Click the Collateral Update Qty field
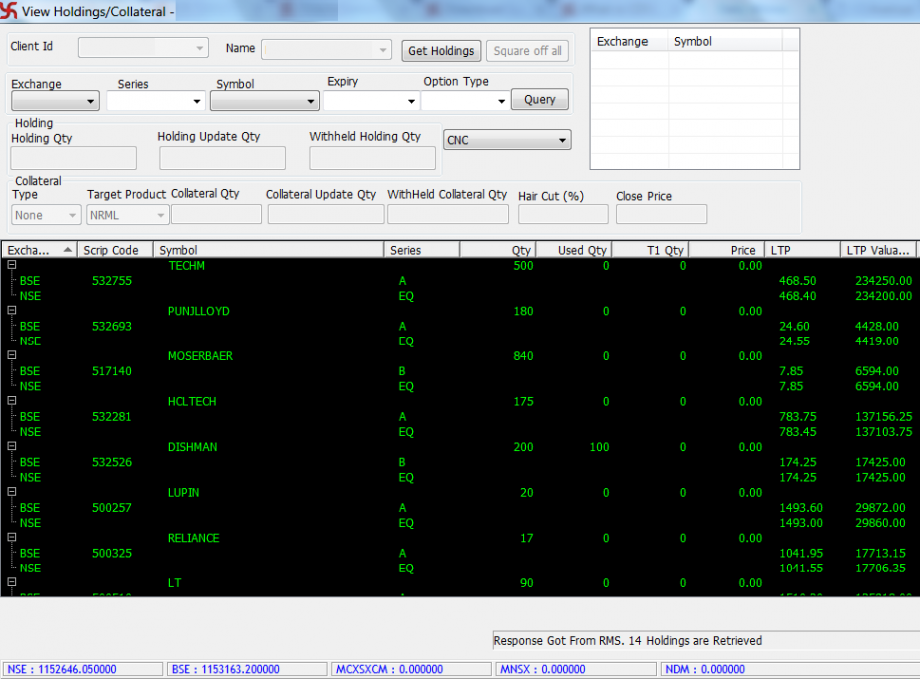This screenshot has height=679, width=920. 326,214
